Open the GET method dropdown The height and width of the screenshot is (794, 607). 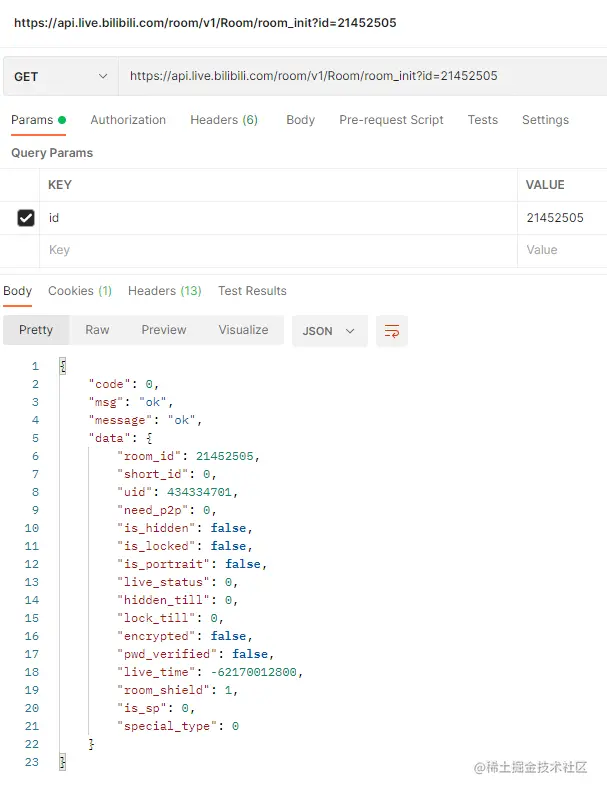[x=61, y=76]
